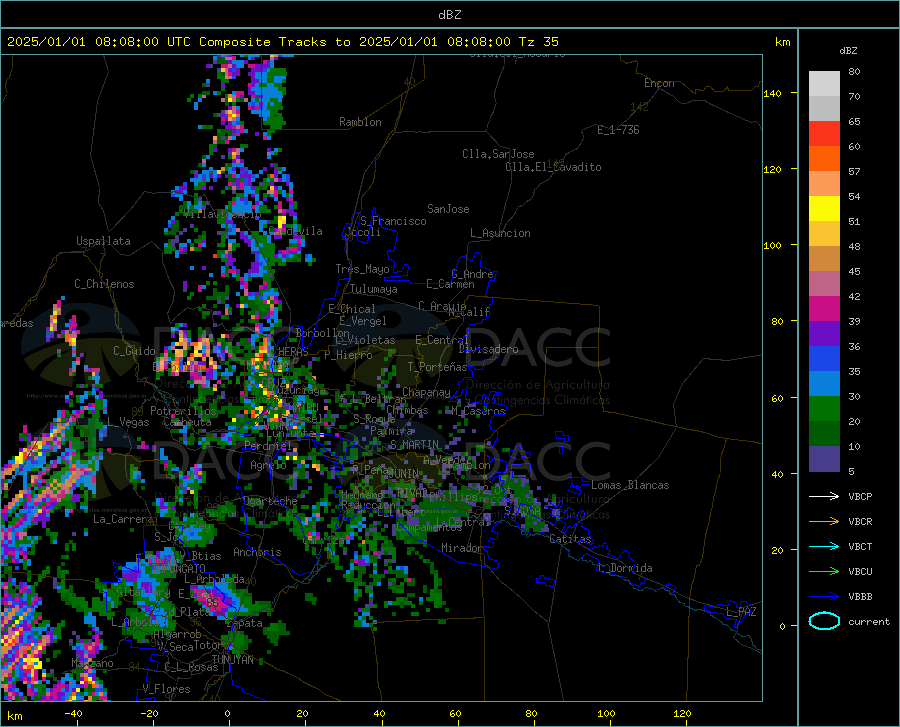Click the orange VBCR arrow icon
The image size is (900, 727).
(824, 522)
